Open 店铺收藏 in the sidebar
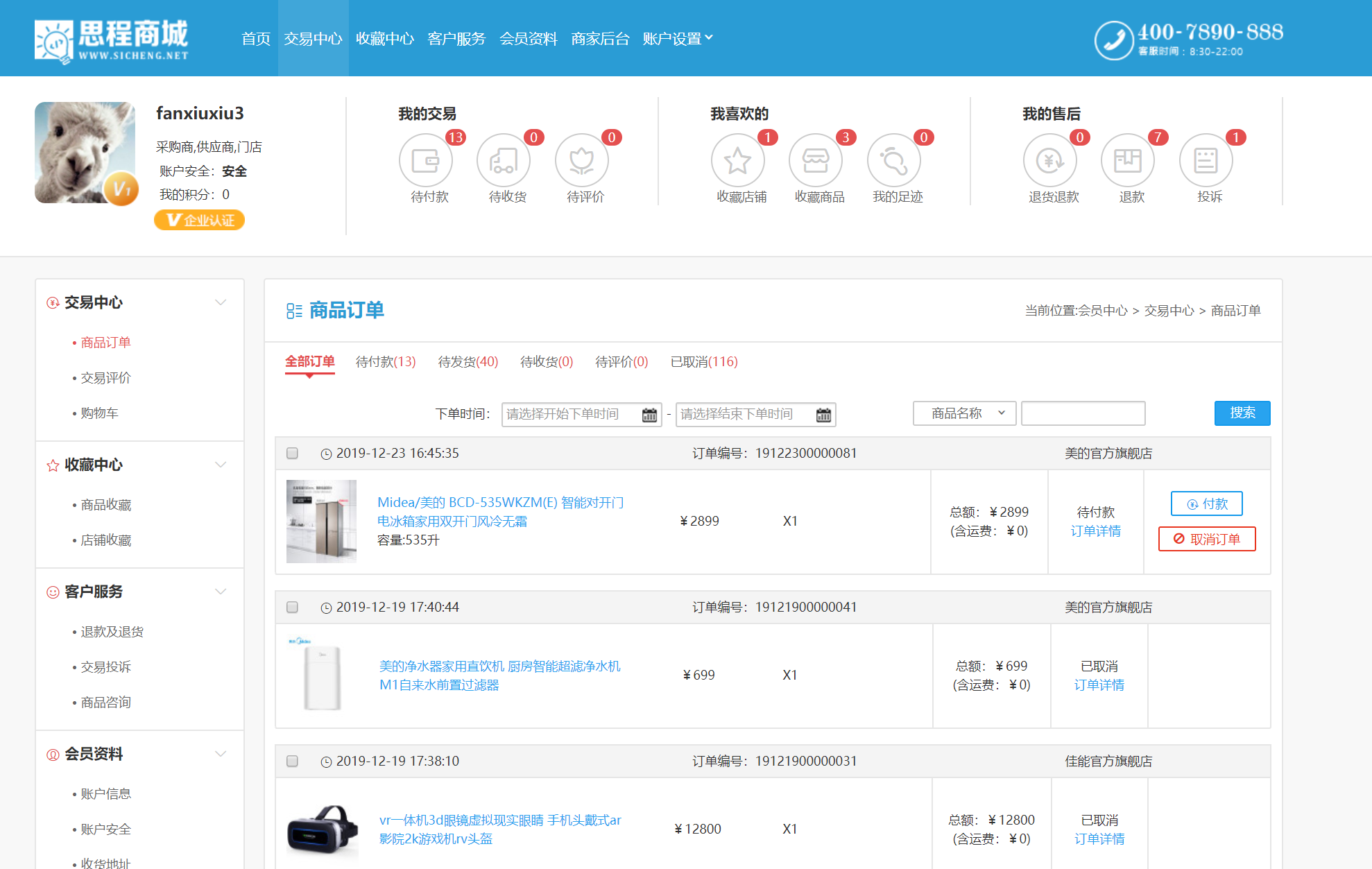This screenshot has height=869, width=1372. coord(105,540)
